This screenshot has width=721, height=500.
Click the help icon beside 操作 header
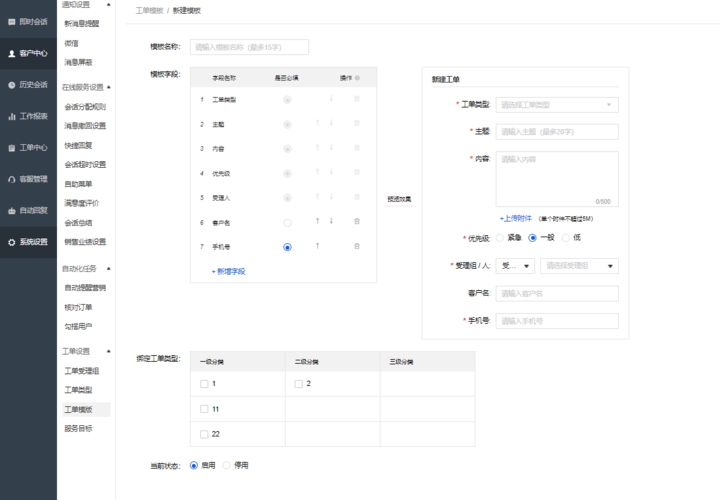click(357, 78)
